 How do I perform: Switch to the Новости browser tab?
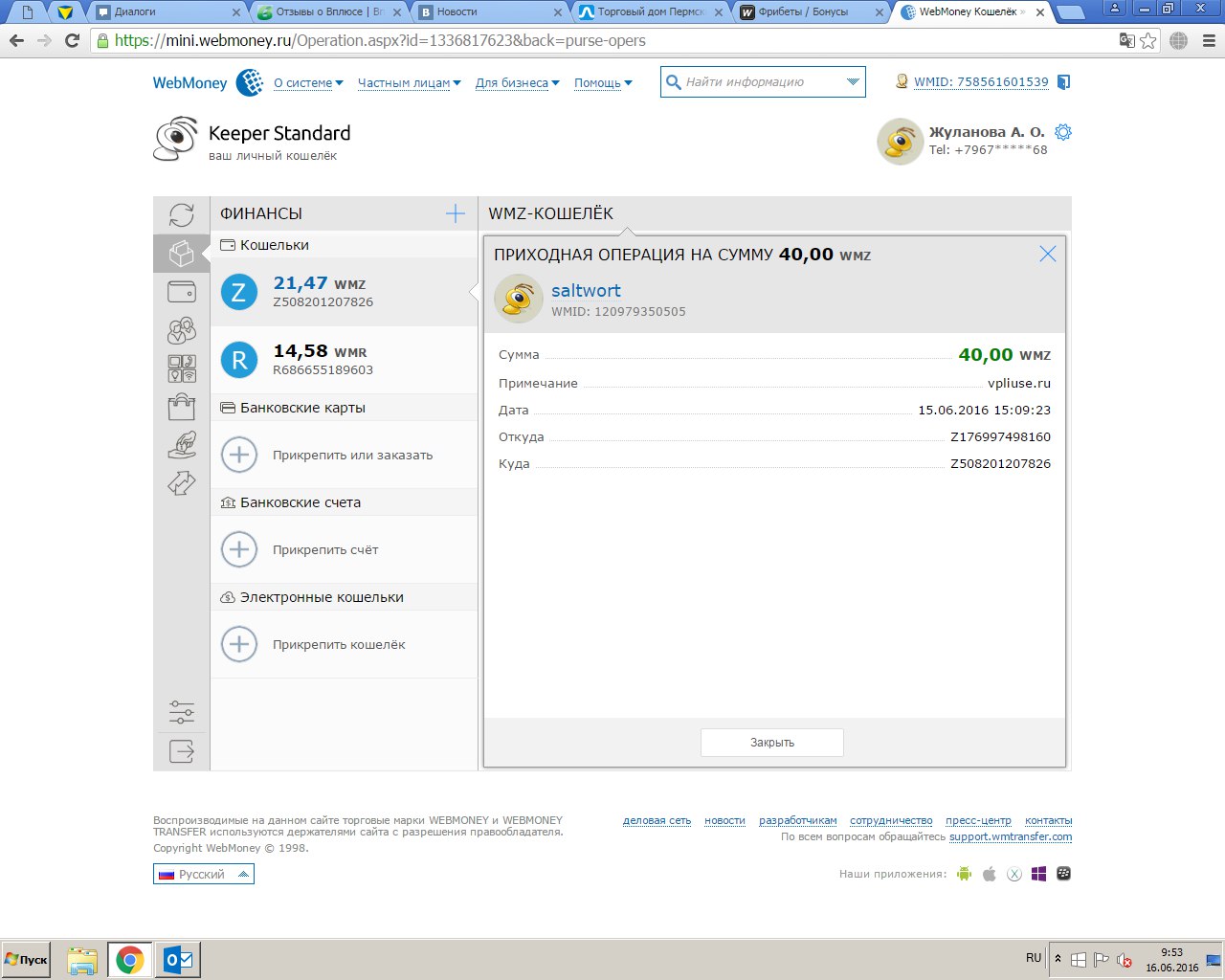[x=490, y=12]
